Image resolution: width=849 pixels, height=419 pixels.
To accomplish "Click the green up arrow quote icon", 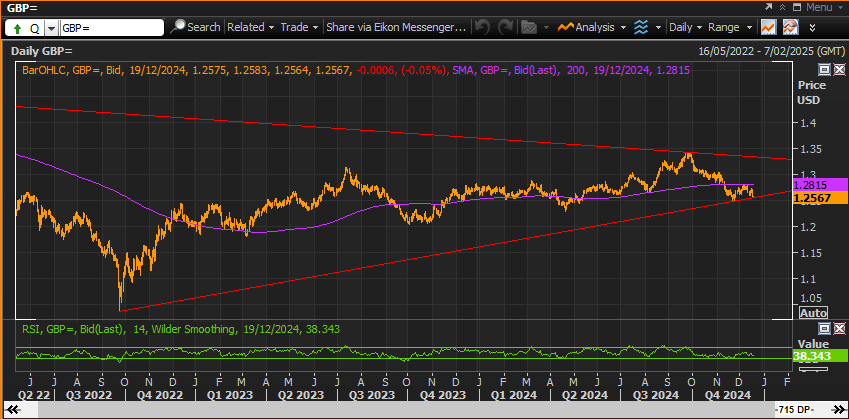I will 17,28.
